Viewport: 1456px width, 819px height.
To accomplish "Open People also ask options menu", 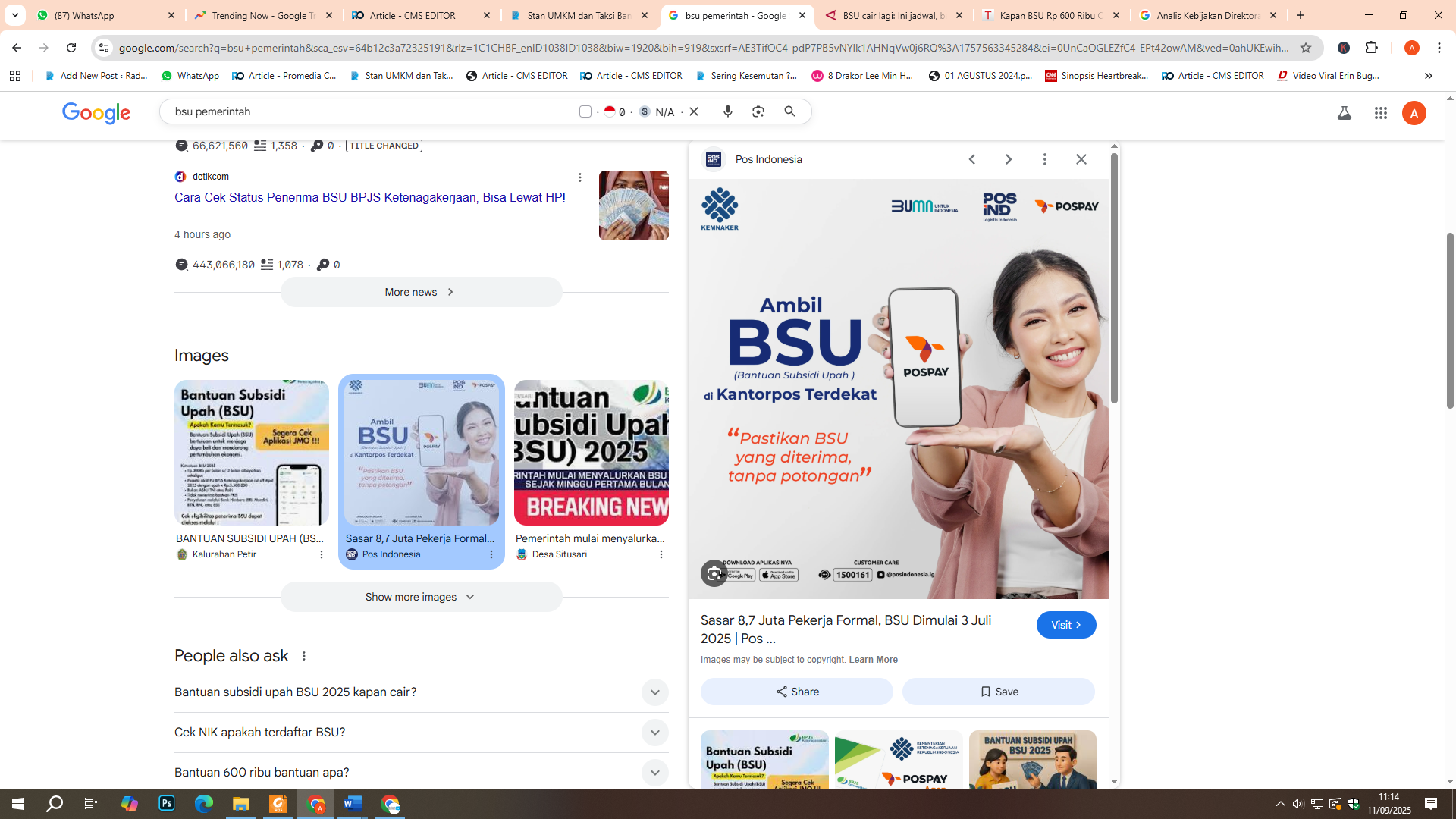I will (304, 656).
